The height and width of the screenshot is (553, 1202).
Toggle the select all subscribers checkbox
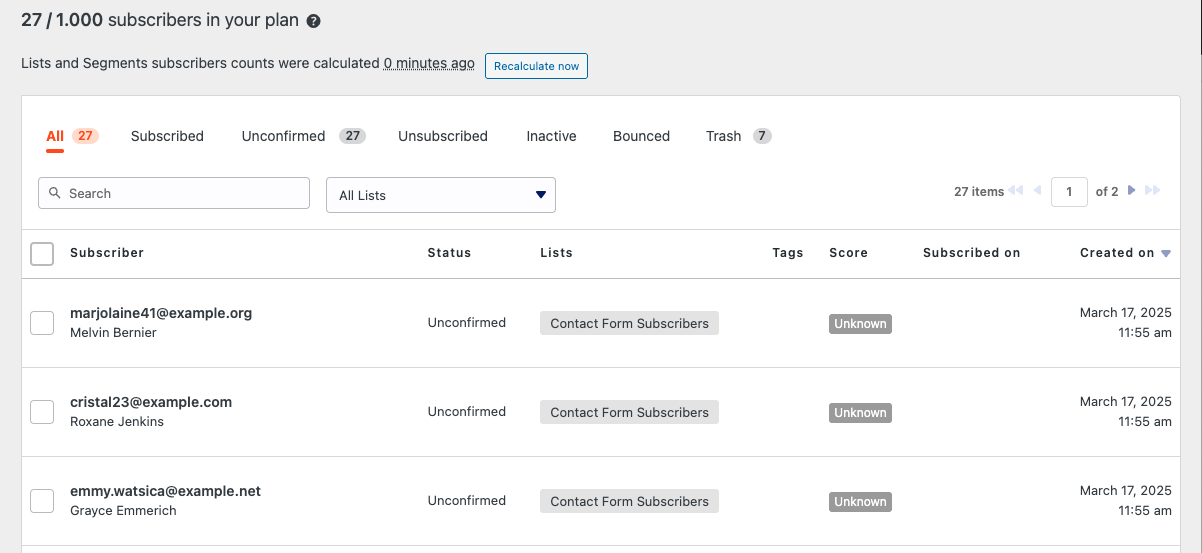point(42,254)
